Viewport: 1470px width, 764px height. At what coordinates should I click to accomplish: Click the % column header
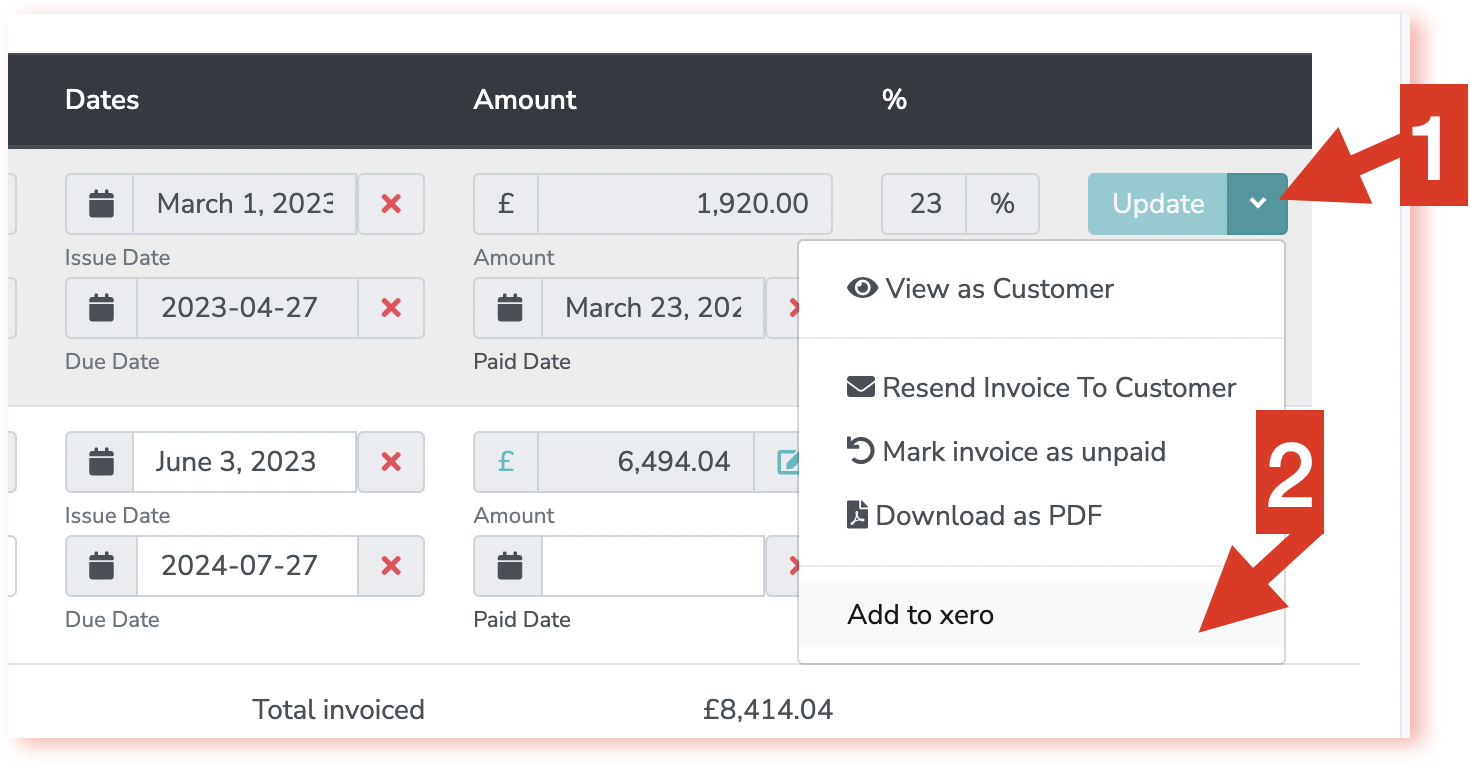[894, 100]
